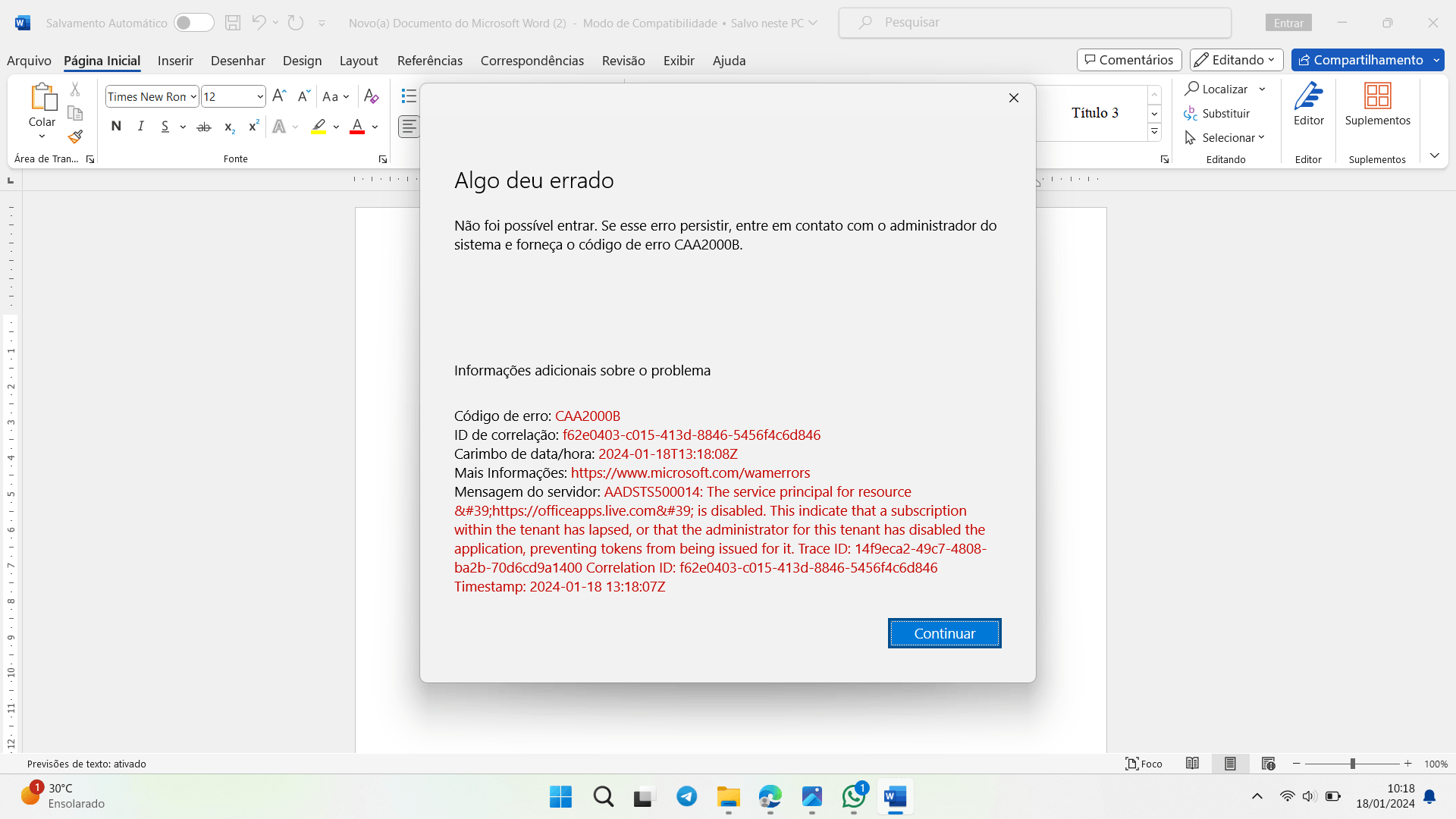Open the font name dropdown
1456x819 pixels.
[x=193, y=97]
